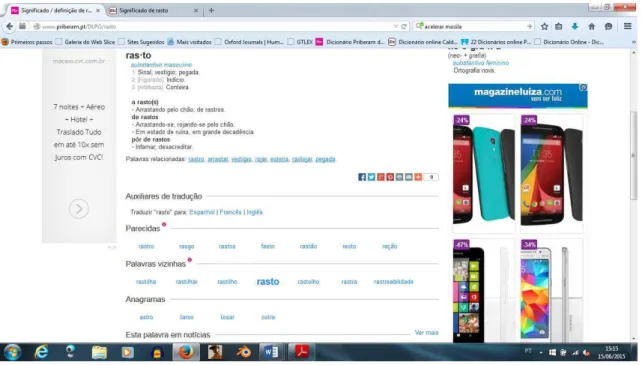Viewport: 642px width, 365px height.
Task: Share the definition on Twitter
Action: click(371, 177)
